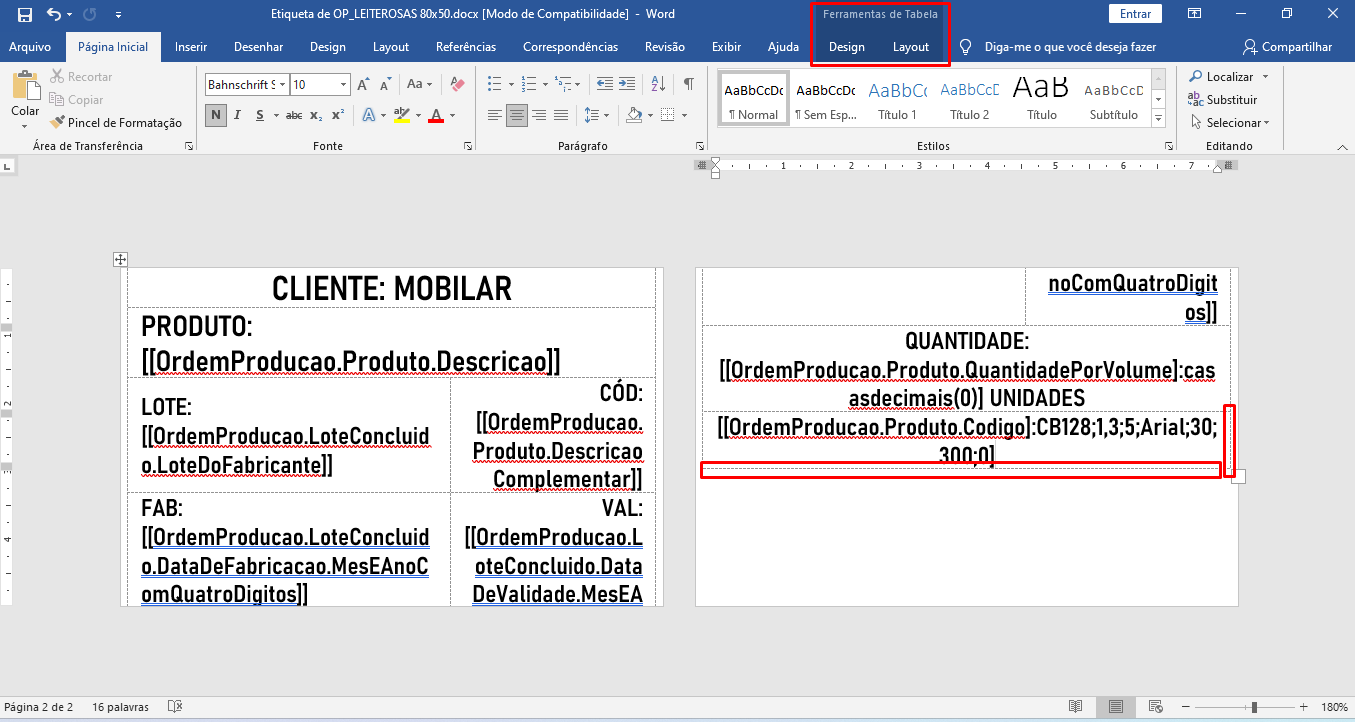Open the font size dropdown
The width and height of the screenshot is (1355, 722).
[344, 85]
